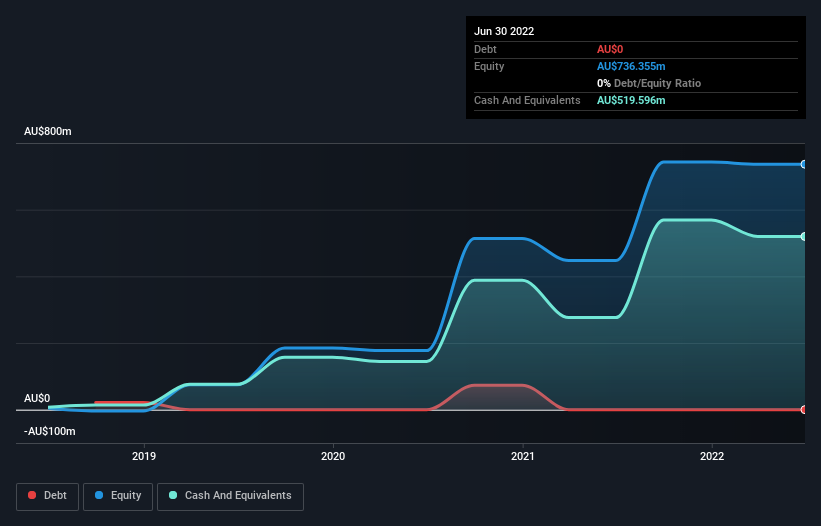Image resolution: width=821 pixels, height=526 pixels.
Task: Click the red dot in Debt legend
Action: pyautogui.click(x=32, y=495)
